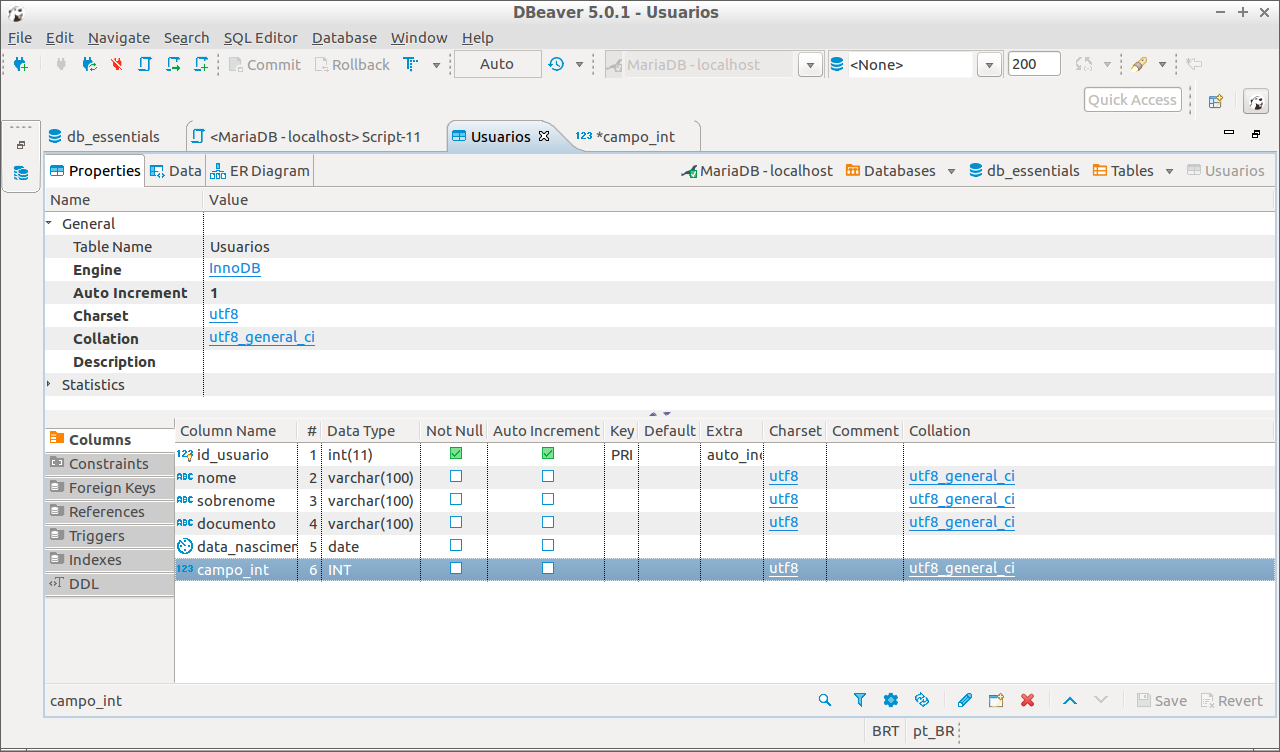The image size is (1280, 752).
Task: Open the Database menu
Action: point(344,38)
